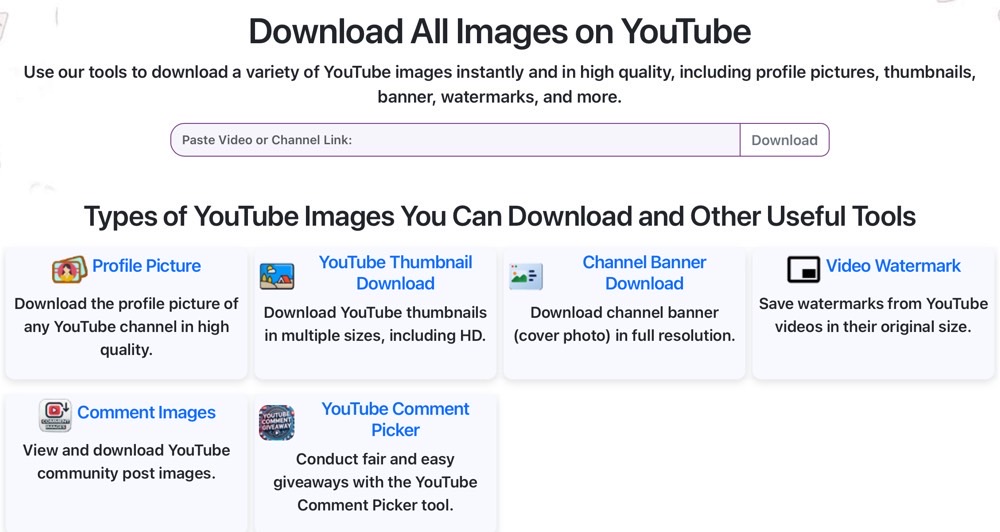Click the save watermarks description text
Image resolution: width=1000 pixels, height=532 pixels.
pyautogui.click(x=873, y=315)
